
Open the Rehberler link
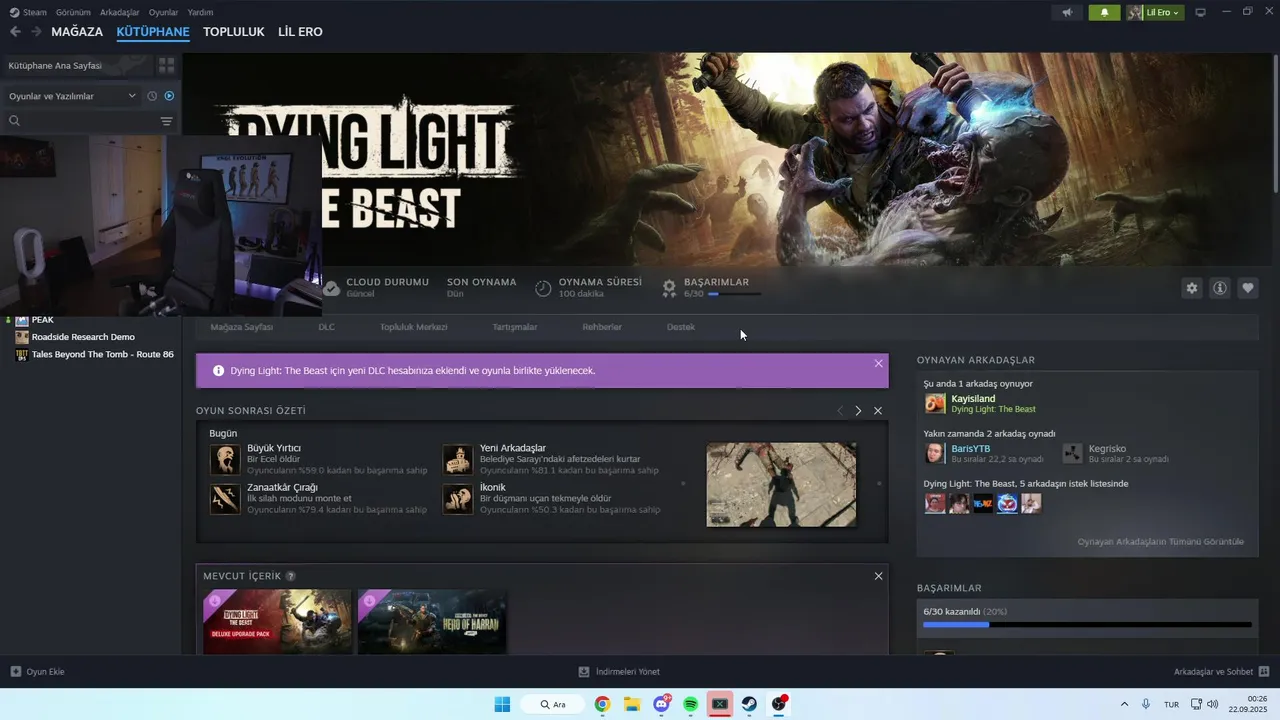[x=602, y=327]
